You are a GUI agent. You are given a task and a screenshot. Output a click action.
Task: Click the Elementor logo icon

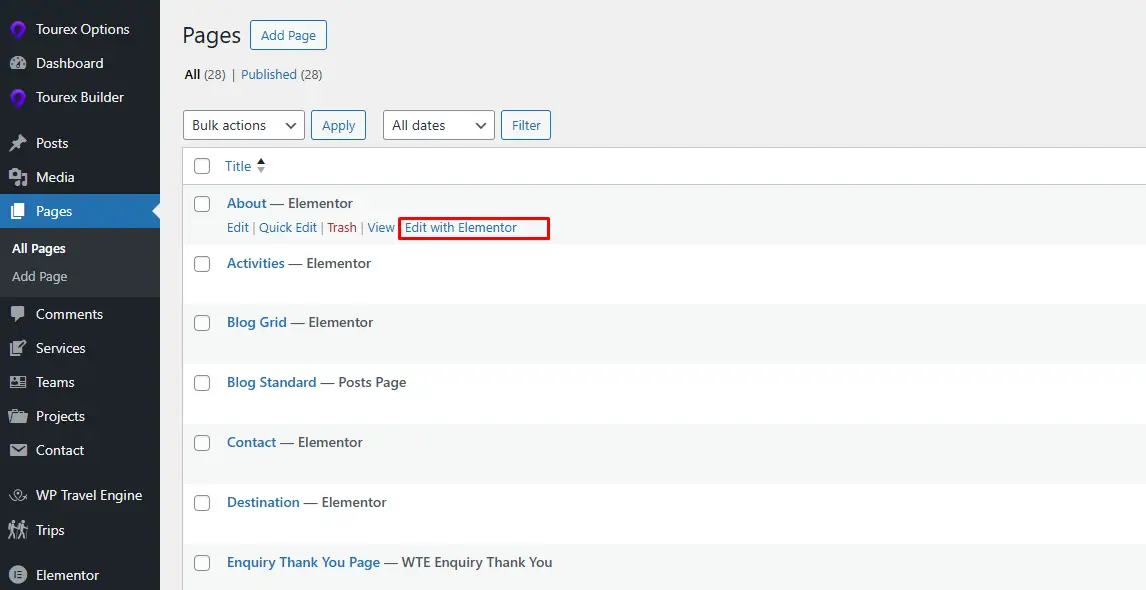click(18, 575)
